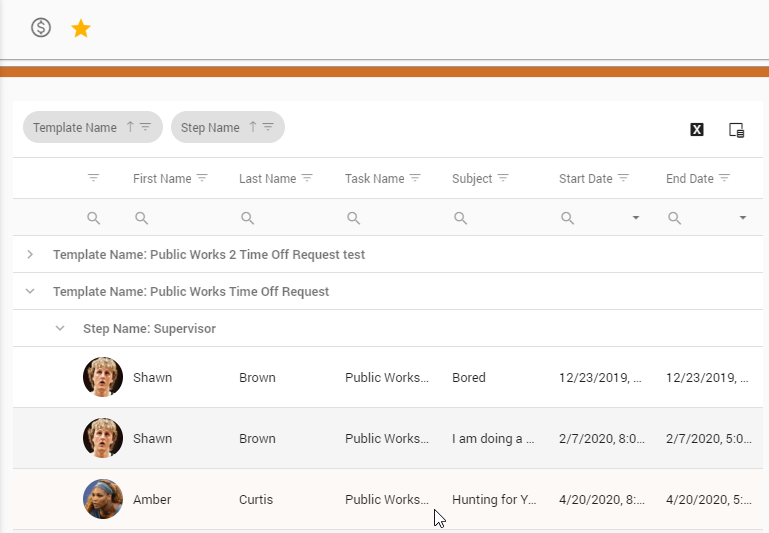This screenshot has width=769, height=533.
Task: Open Subject column filter icon
Action: tap(503, 178)
